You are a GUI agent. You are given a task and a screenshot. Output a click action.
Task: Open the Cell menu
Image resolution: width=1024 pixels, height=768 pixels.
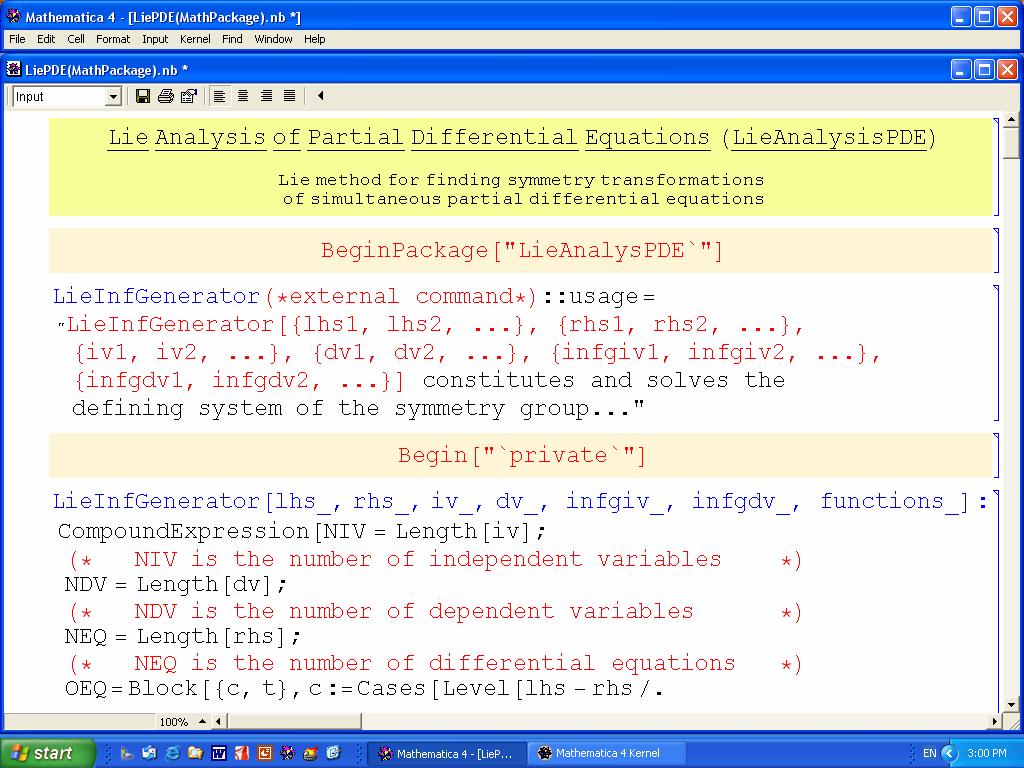pos(76,39)
